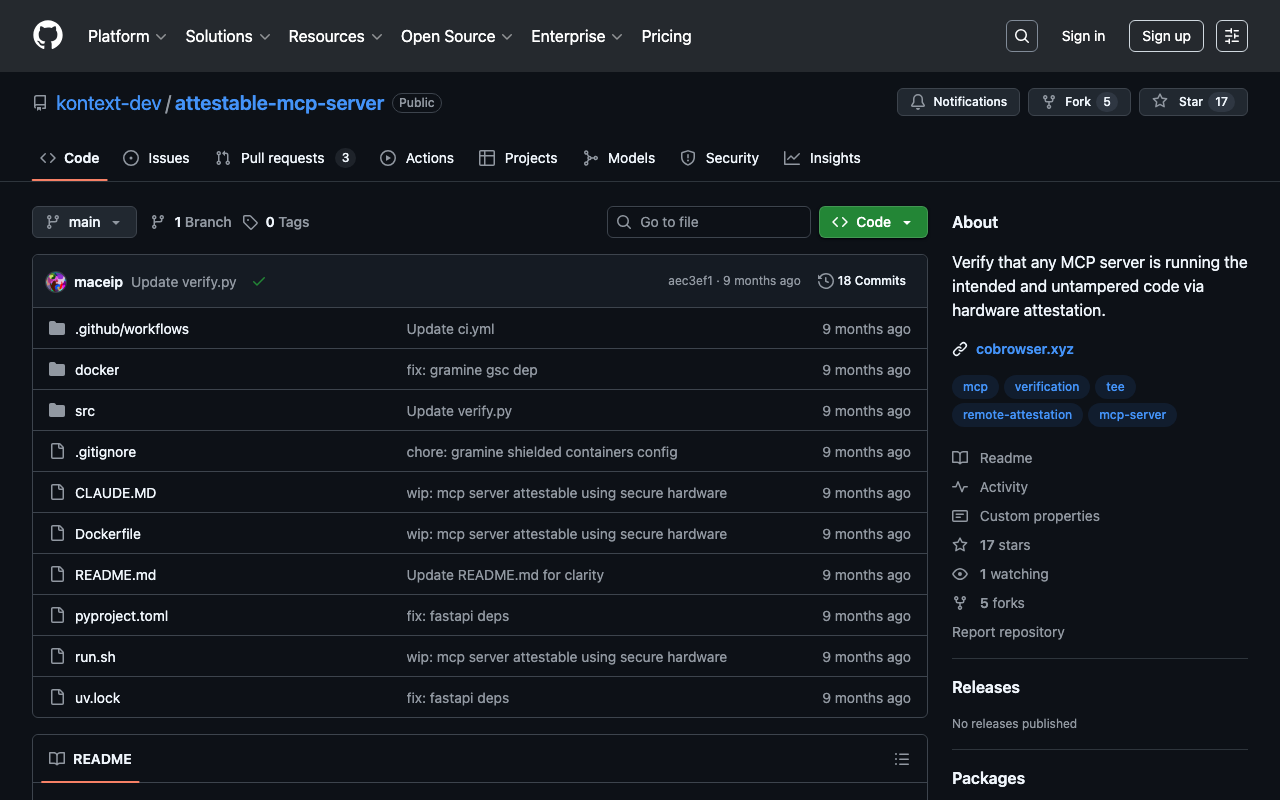Open the src folder

click(x=85, y=411)
